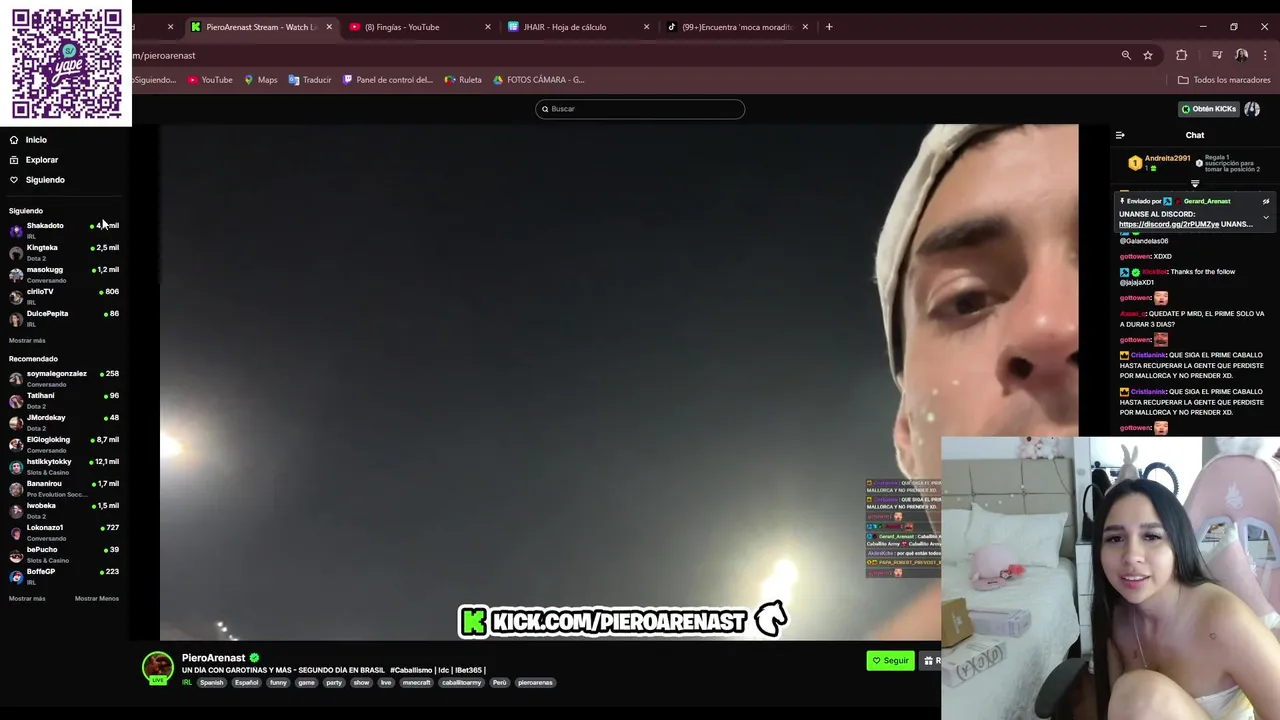Open Kick user avatar menu
Image resolution: width=1280 pixels, height=720 pixels.
coord(1252,109)
